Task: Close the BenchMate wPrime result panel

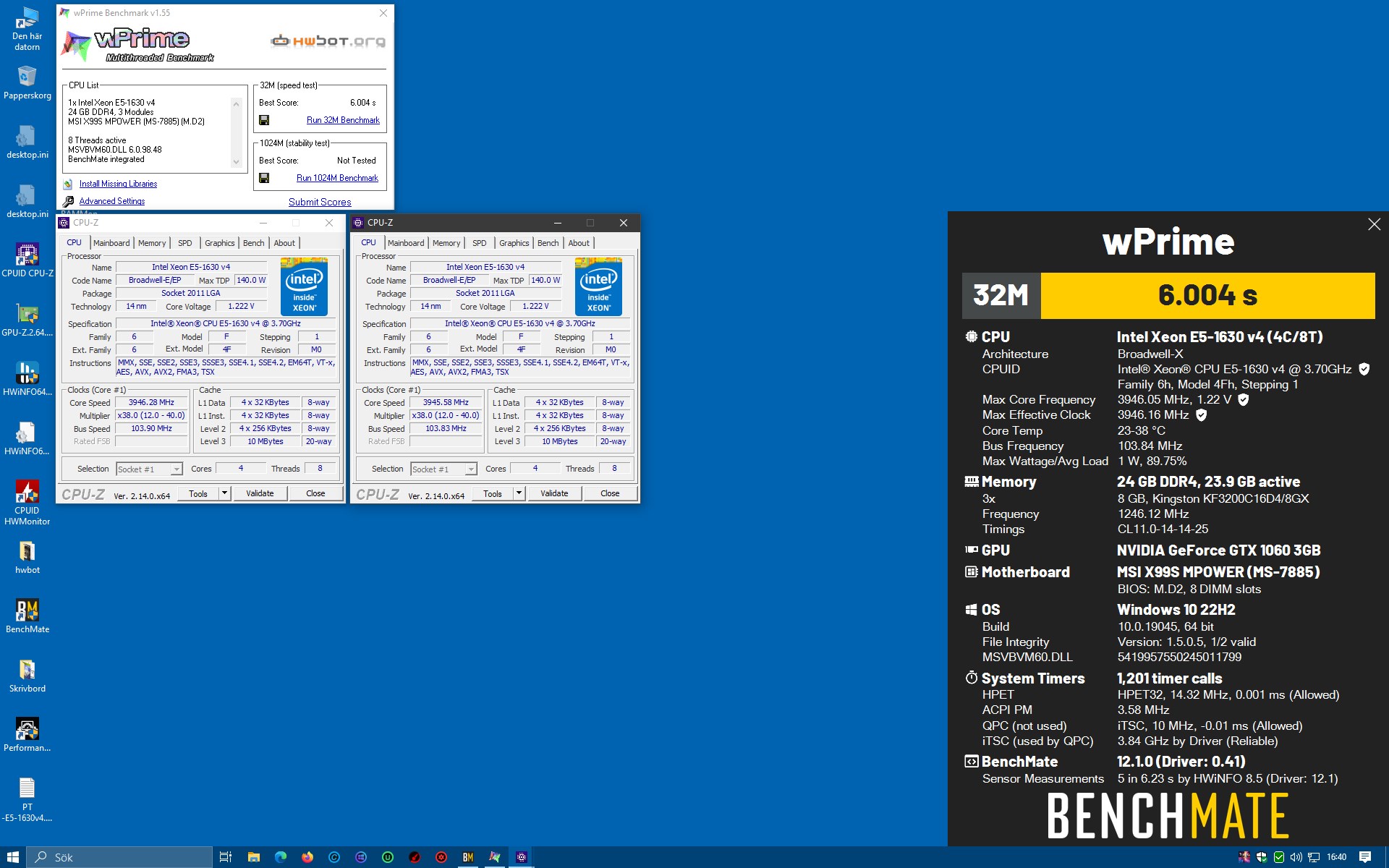Action: click(1374, 224)
